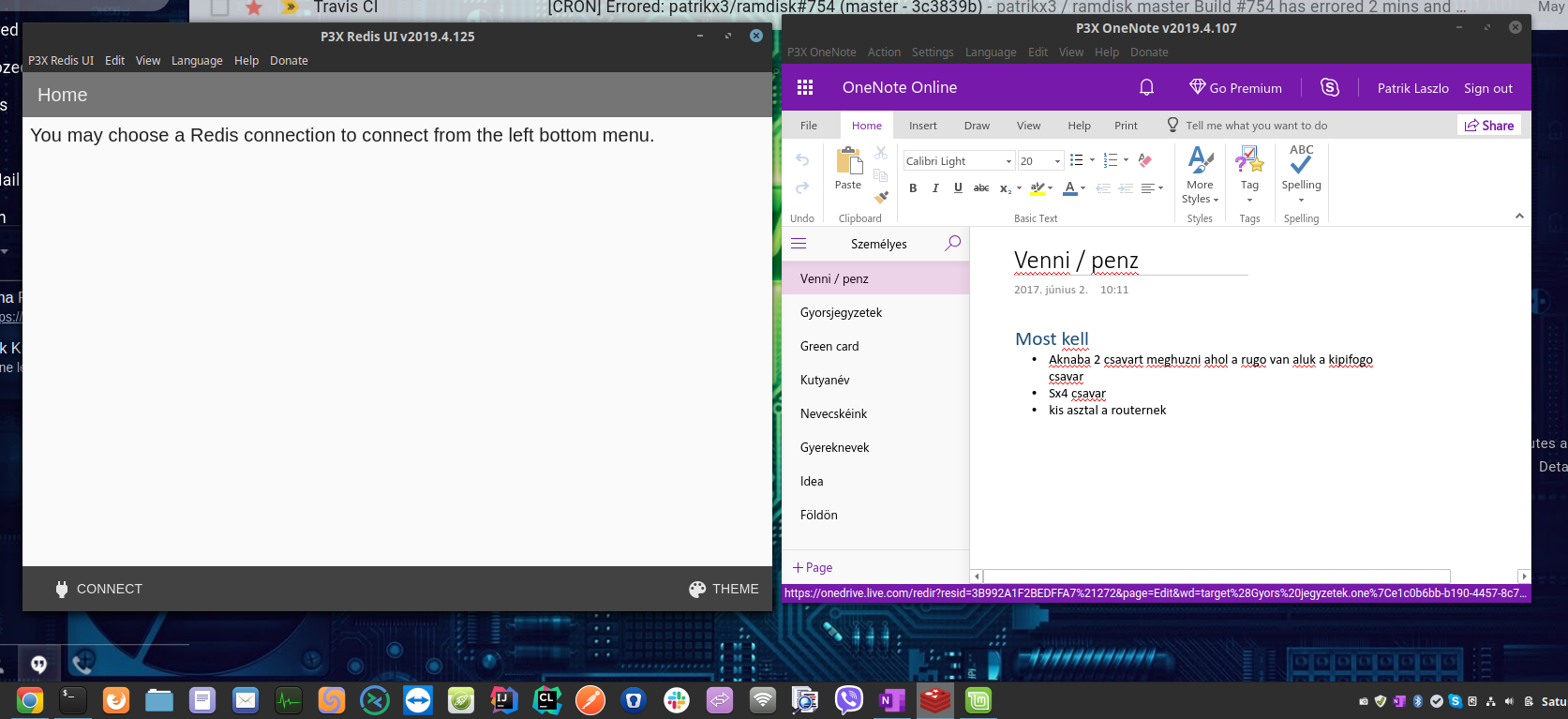Toggle Bold formatting in OneNote
Viewport: 1568px width, 719px height.
(913, 188)
